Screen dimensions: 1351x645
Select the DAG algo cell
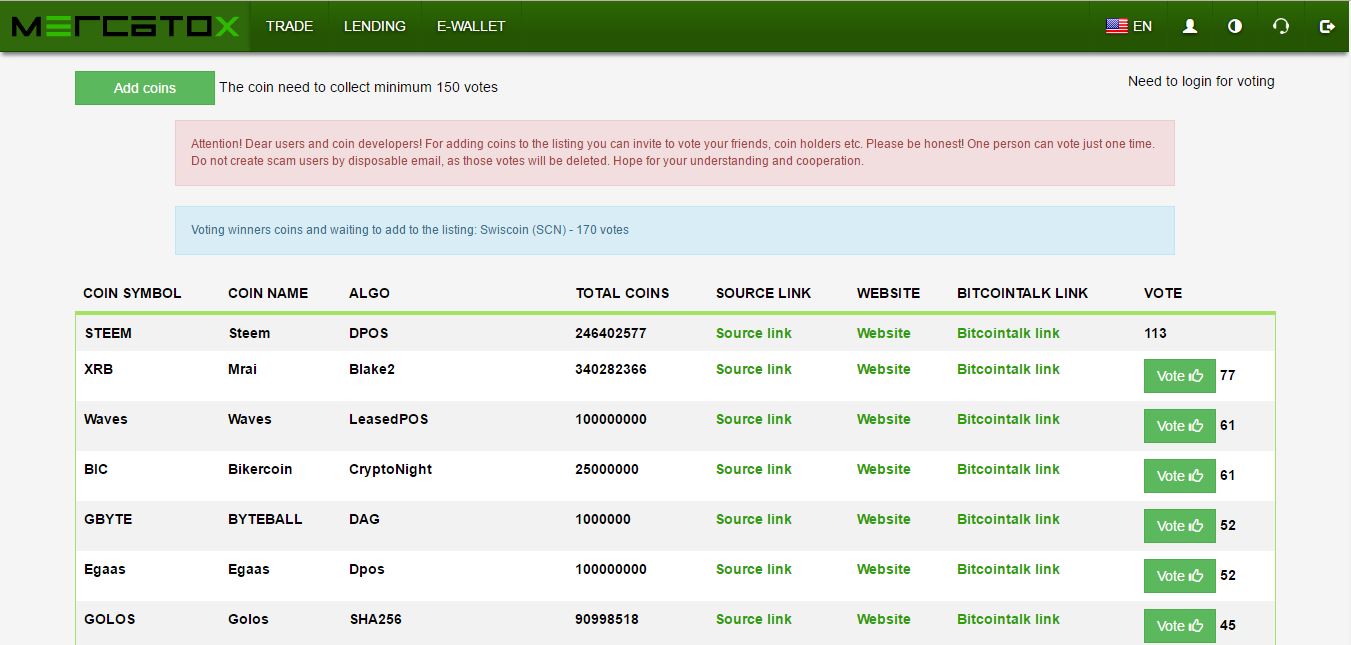[364, 519]
